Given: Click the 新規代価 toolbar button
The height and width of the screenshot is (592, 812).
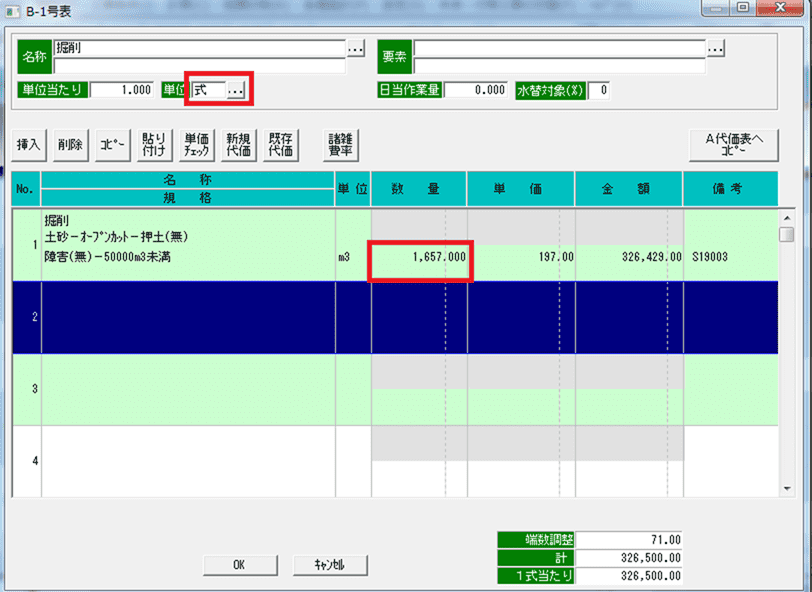Looking at the screenshot, I should (x=238, y=145).
